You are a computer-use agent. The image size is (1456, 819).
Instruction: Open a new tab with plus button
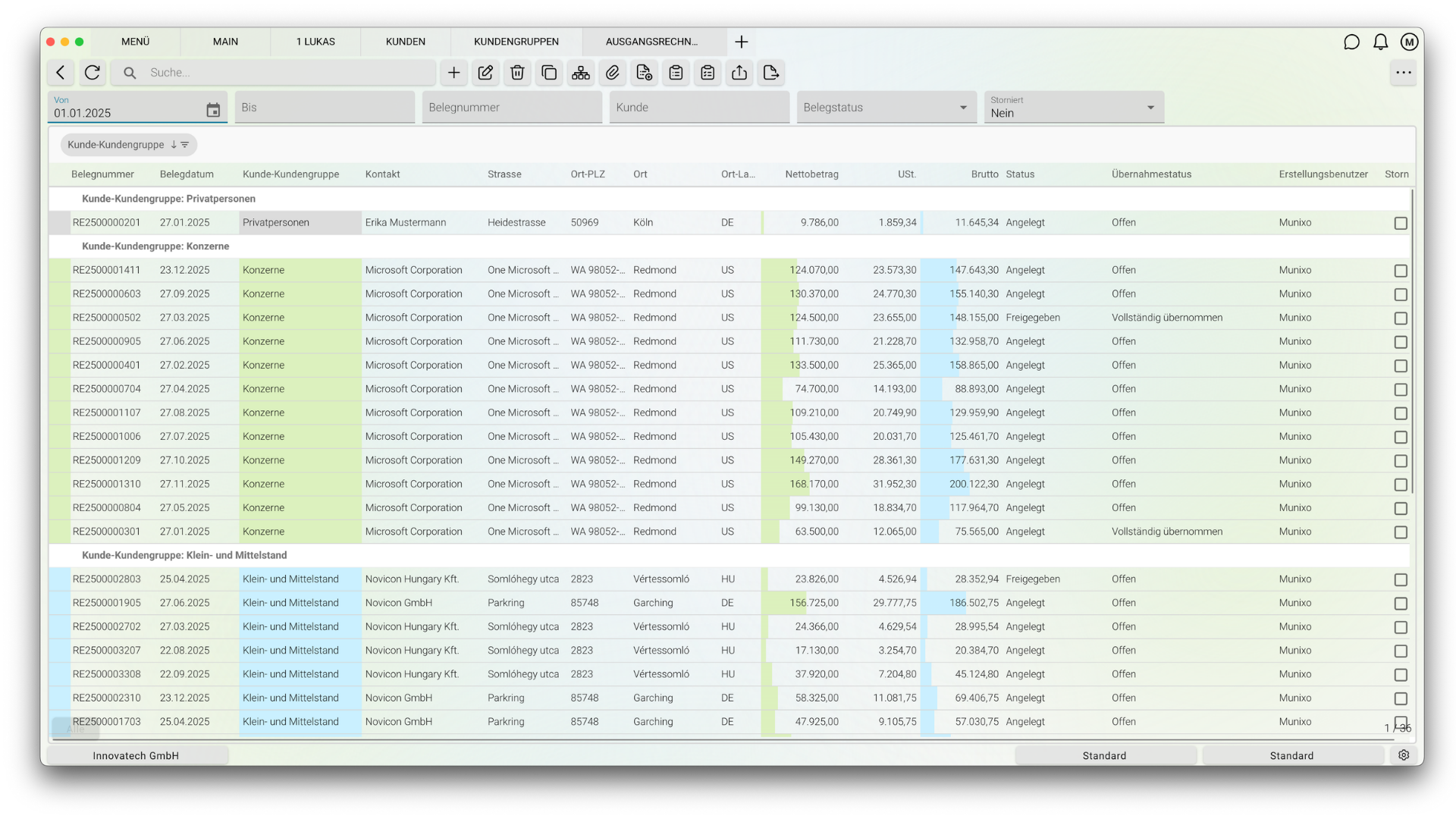click(x=742, y=42)
